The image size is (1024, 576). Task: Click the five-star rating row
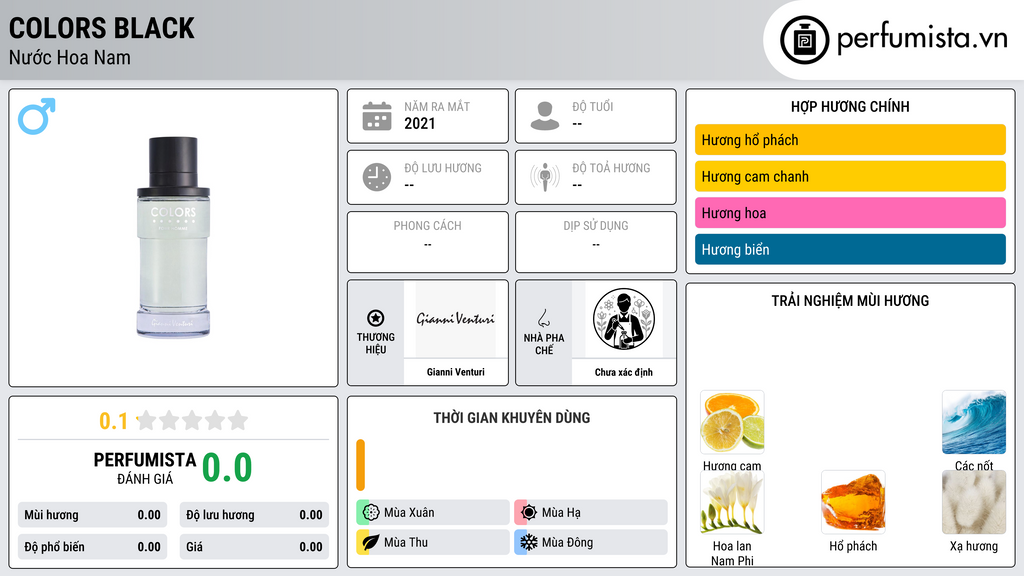coord(193,420)
